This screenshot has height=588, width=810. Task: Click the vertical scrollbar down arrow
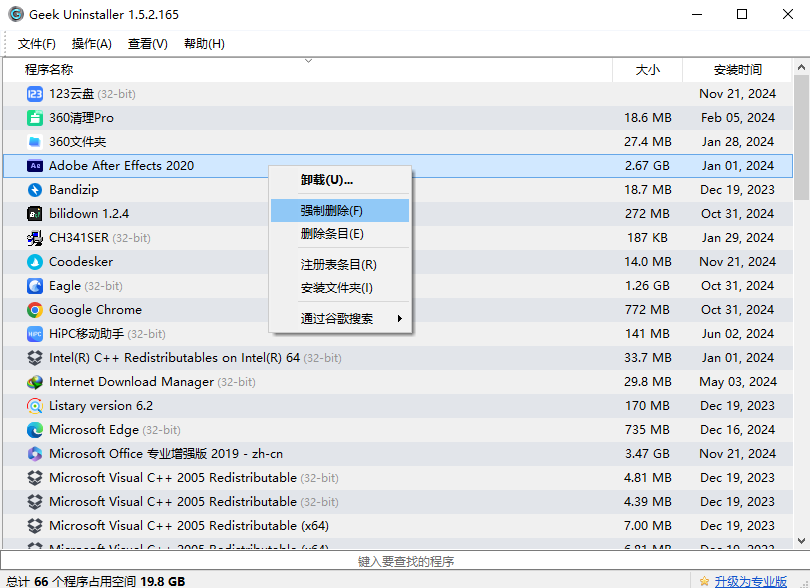(802, 541)
